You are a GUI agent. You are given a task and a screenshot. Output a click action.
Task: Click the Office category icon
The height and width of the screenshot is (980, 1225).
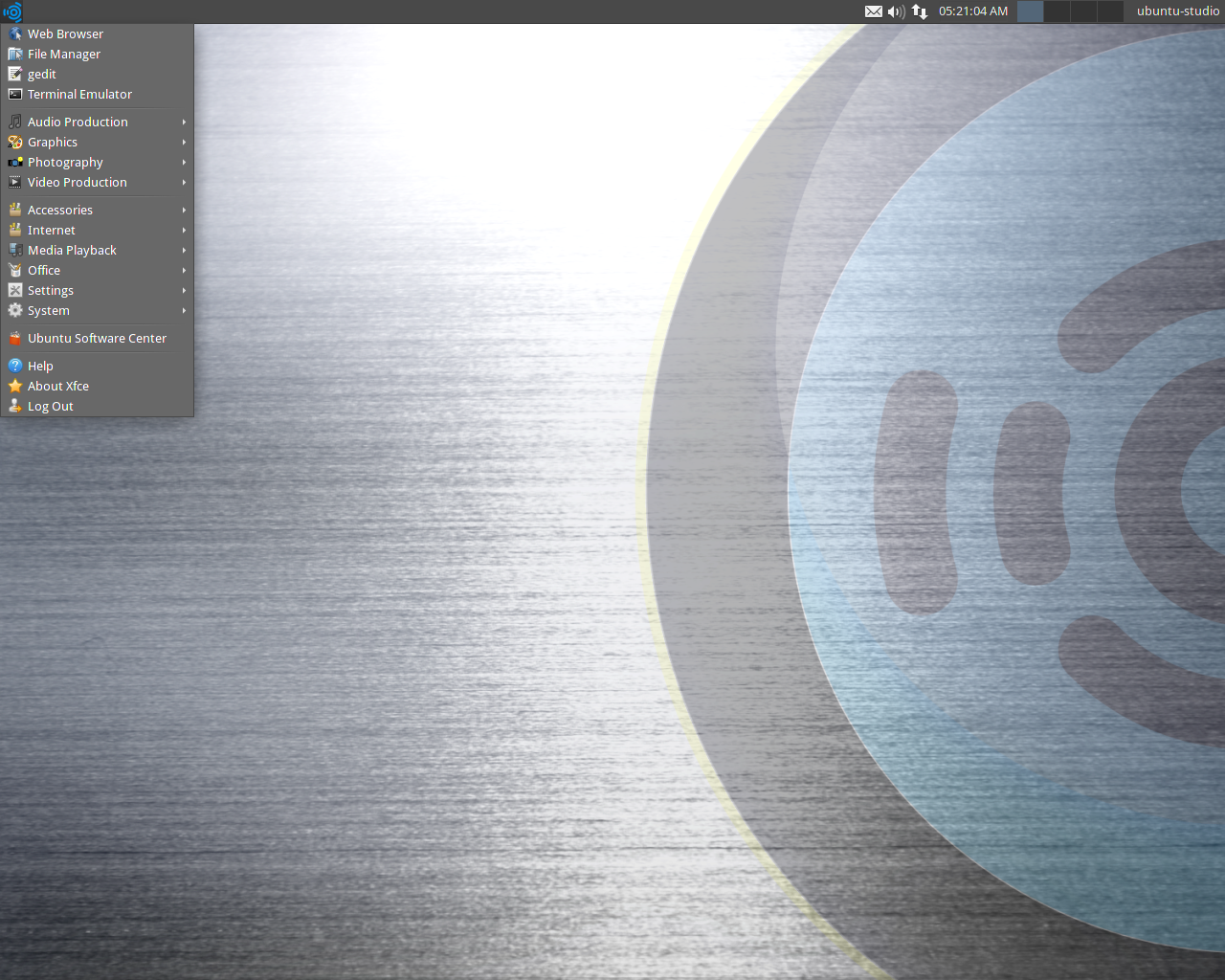(15, 270)
